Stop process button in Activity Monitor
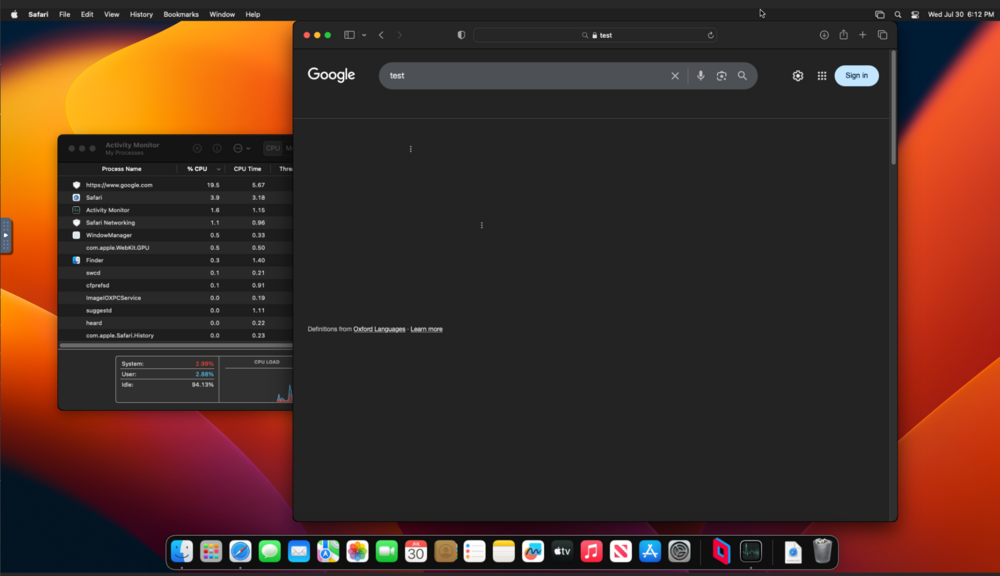 197,148
